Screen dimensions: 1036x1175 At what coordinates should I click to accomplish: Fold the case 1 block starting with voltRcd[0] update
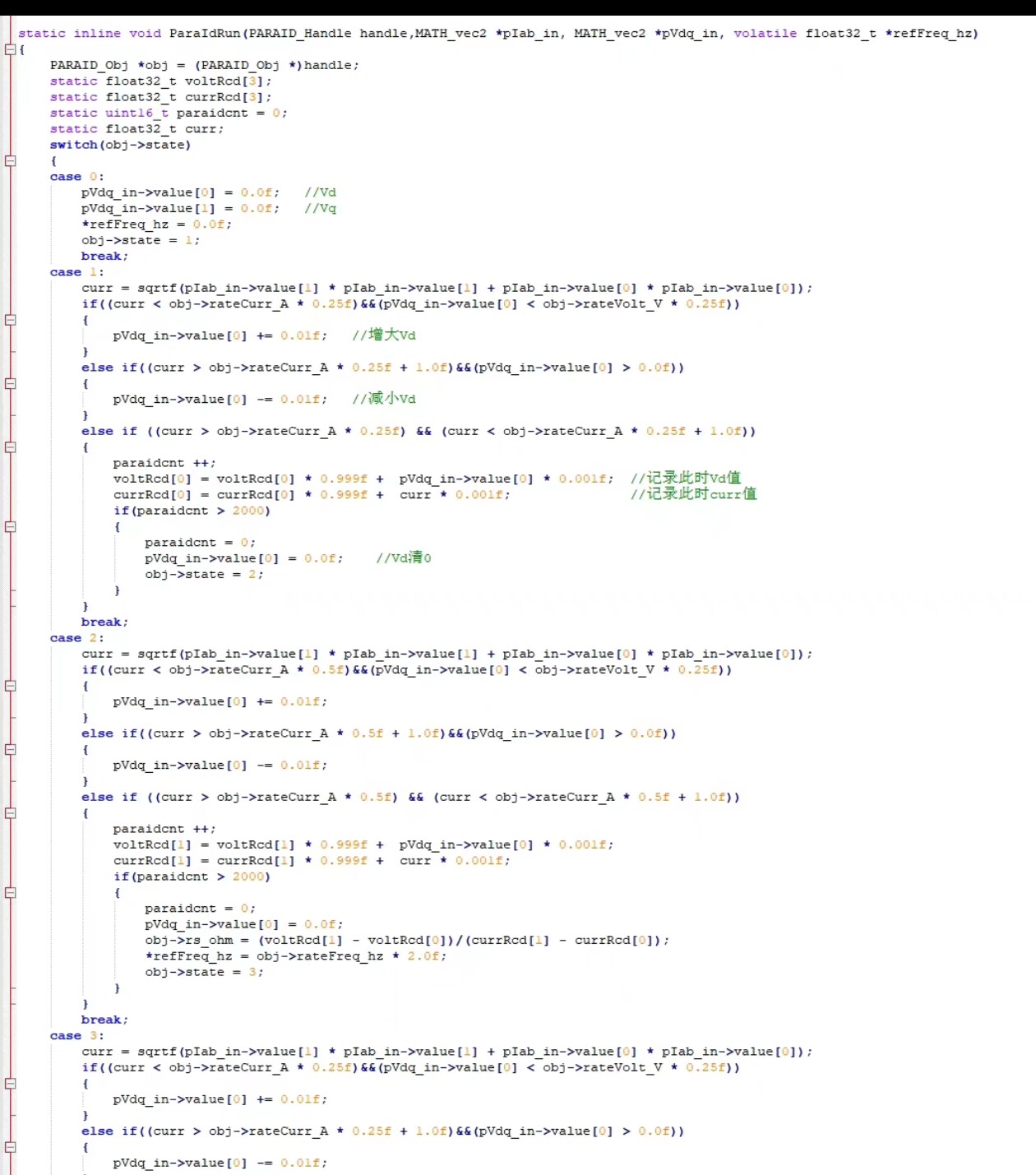coord(10,447)
